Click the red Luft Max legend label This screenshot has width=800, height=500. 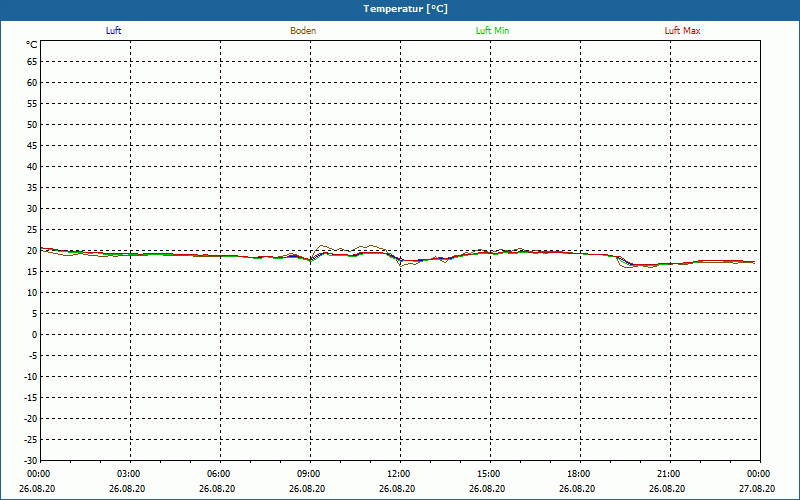pyautogui.click(x=682, y=31)
